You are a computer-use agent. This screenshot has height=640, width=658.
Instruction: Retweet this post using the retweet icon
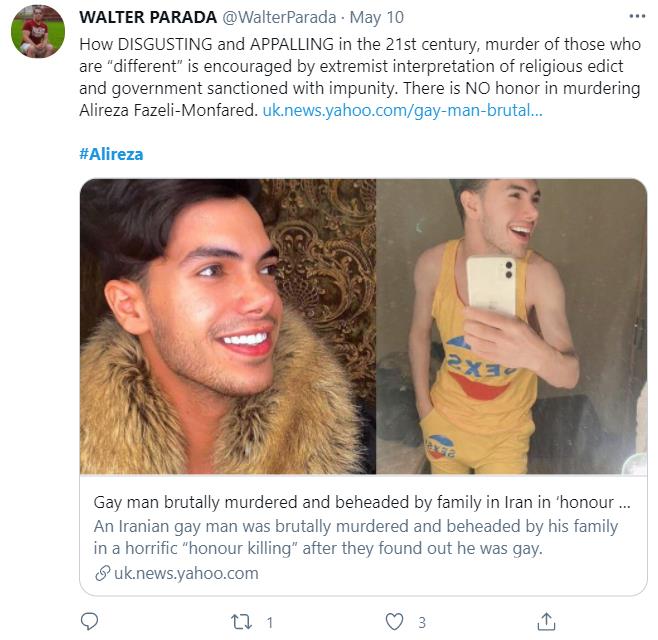pos(241,621)
